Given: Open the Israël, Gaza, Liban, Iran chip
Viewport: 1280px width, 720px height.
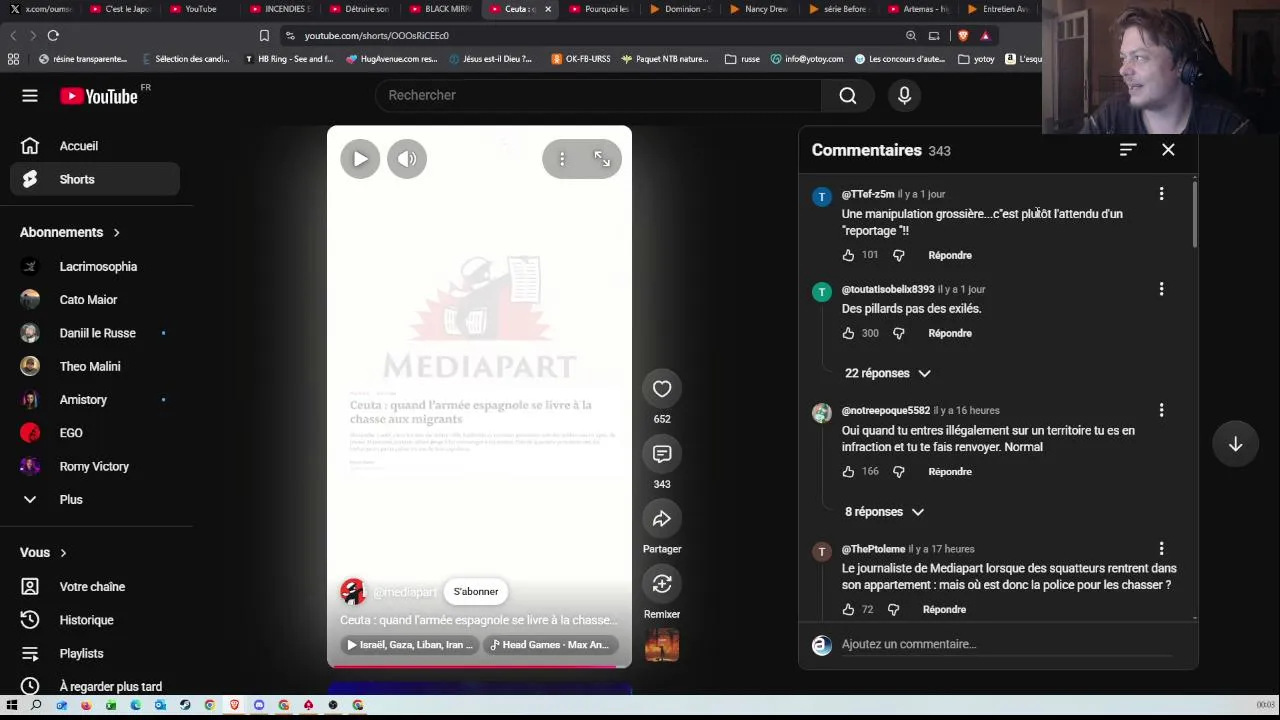Looking at the screenshot, I should 410,645.
